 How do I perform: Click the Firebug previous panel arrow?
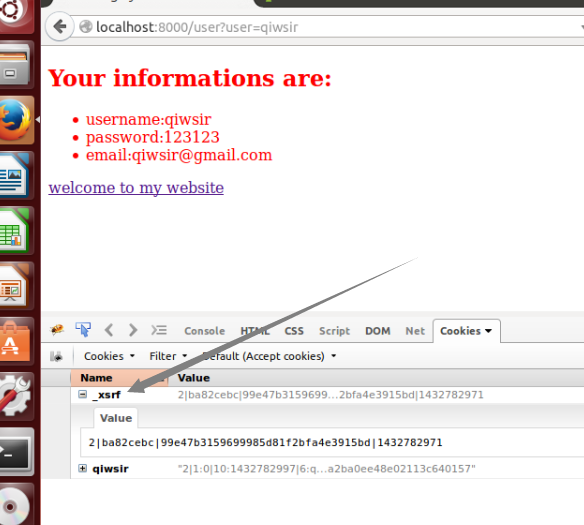109,330
